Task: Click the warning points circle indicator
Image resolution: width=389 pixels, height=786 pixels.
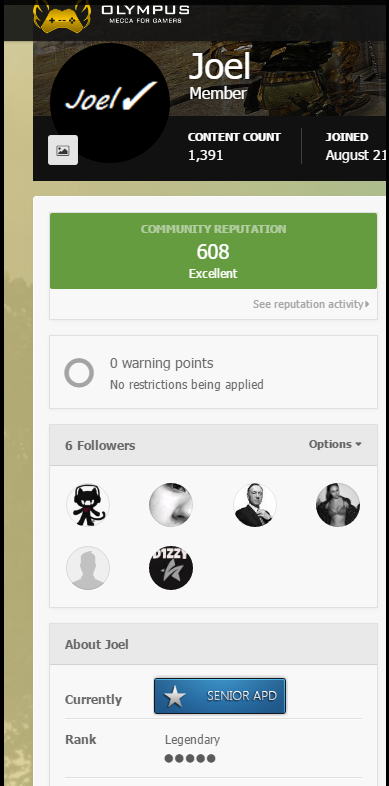Action: (x=79, y=373)
